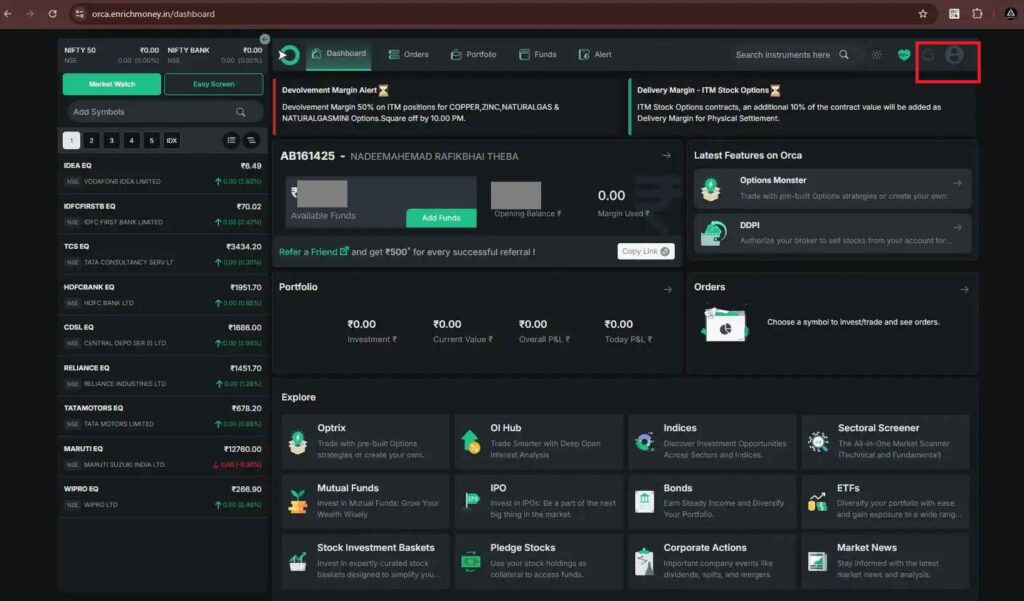Follow the Refer a Friend link
Viewport: 1024px width, 601px height.
313,252
